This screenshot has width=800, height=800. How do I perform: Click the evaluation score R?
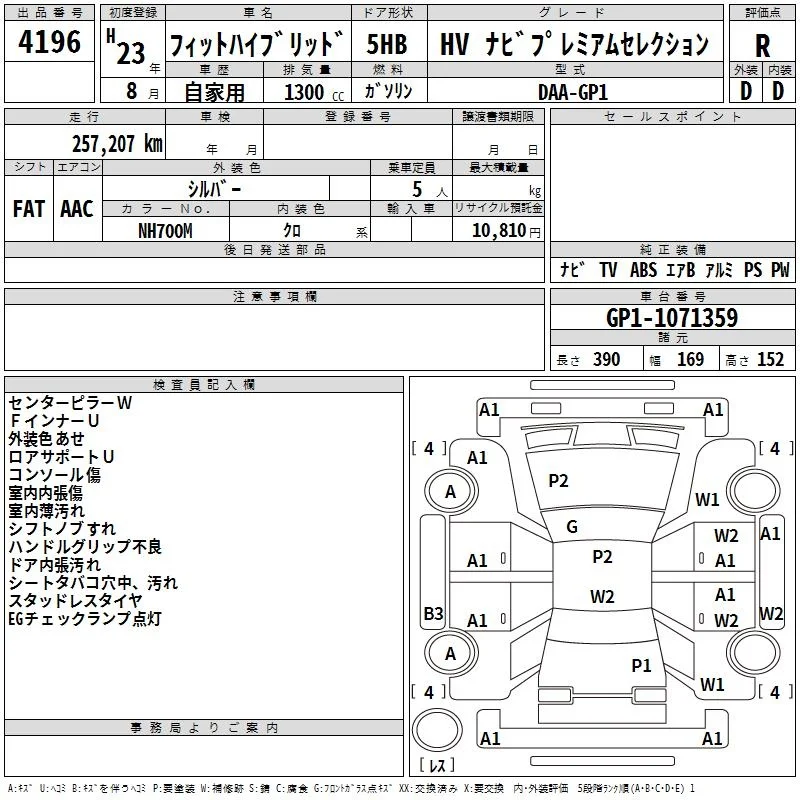point(762,45)
